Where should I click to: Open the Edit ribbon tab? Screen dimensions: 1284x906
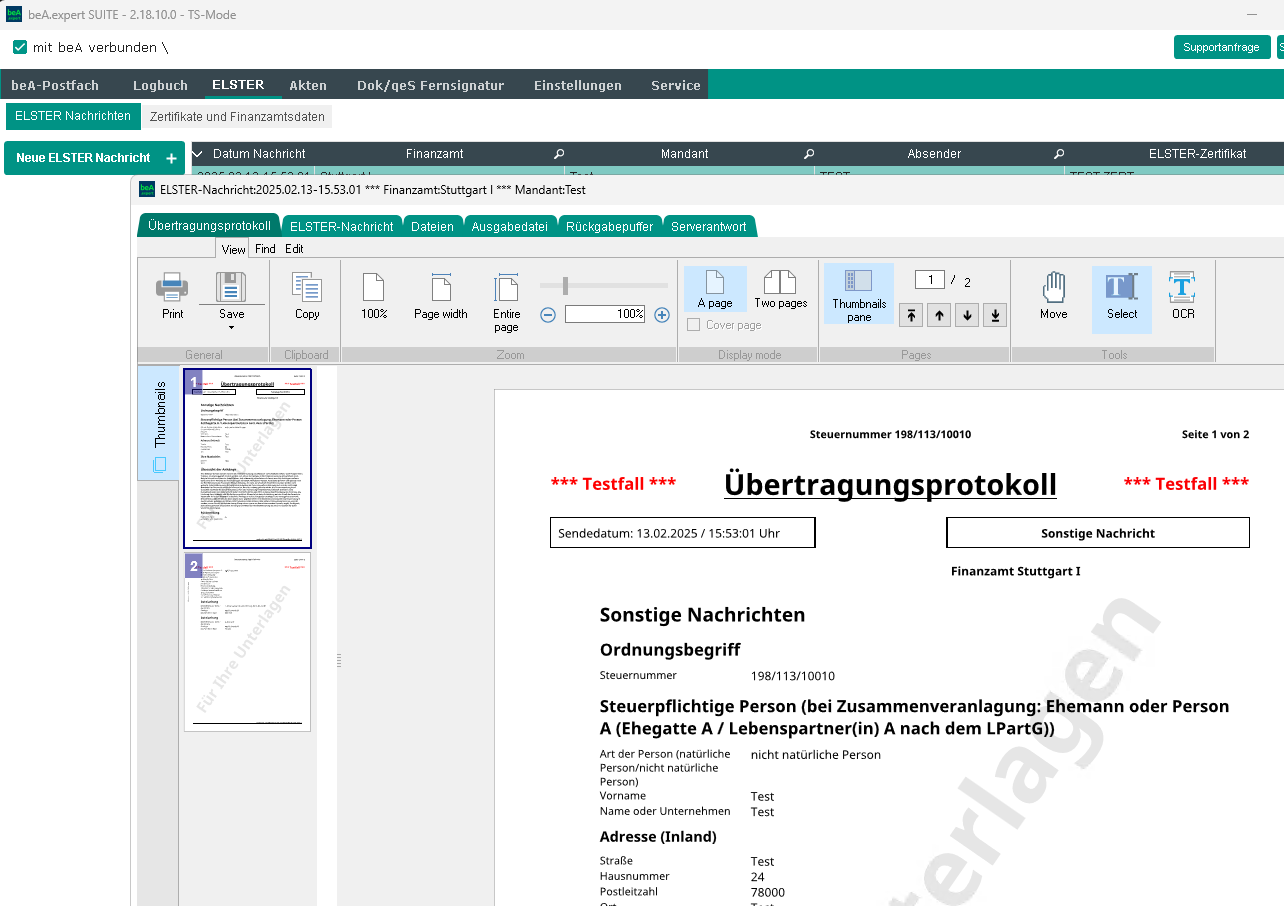[294, 249]
